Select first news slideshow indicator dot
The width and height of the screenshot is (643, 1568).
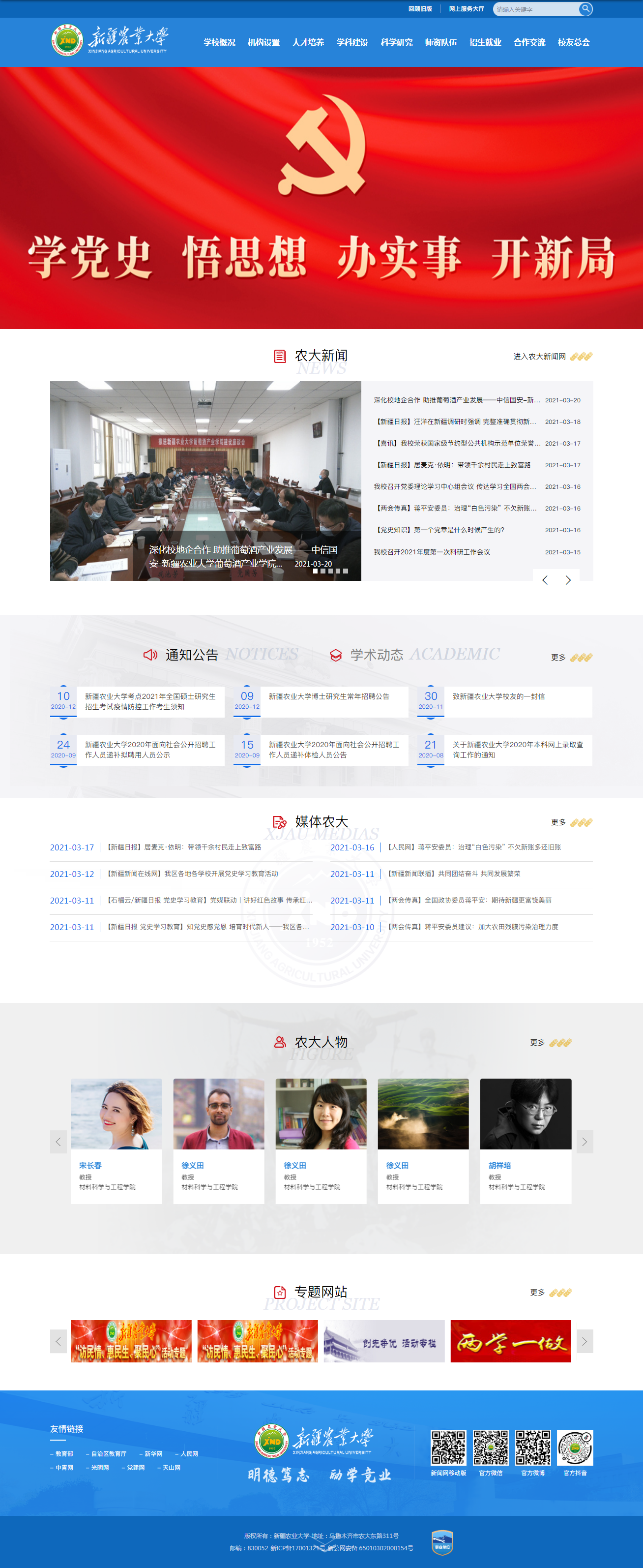(315, 571)
